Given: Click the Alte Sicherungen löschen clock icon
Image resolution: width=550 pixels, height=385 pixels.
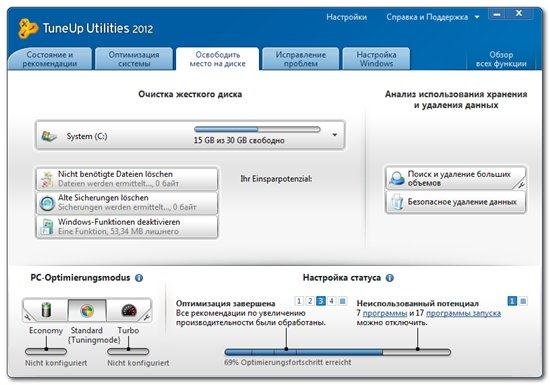Looking at the screenshot, I should pos(47,203).
